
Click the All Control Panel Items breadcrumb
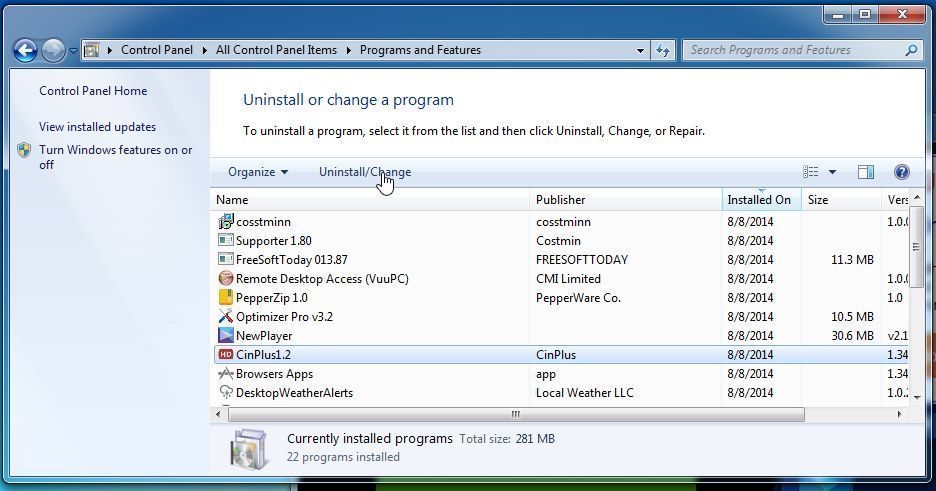click(276, 50)
